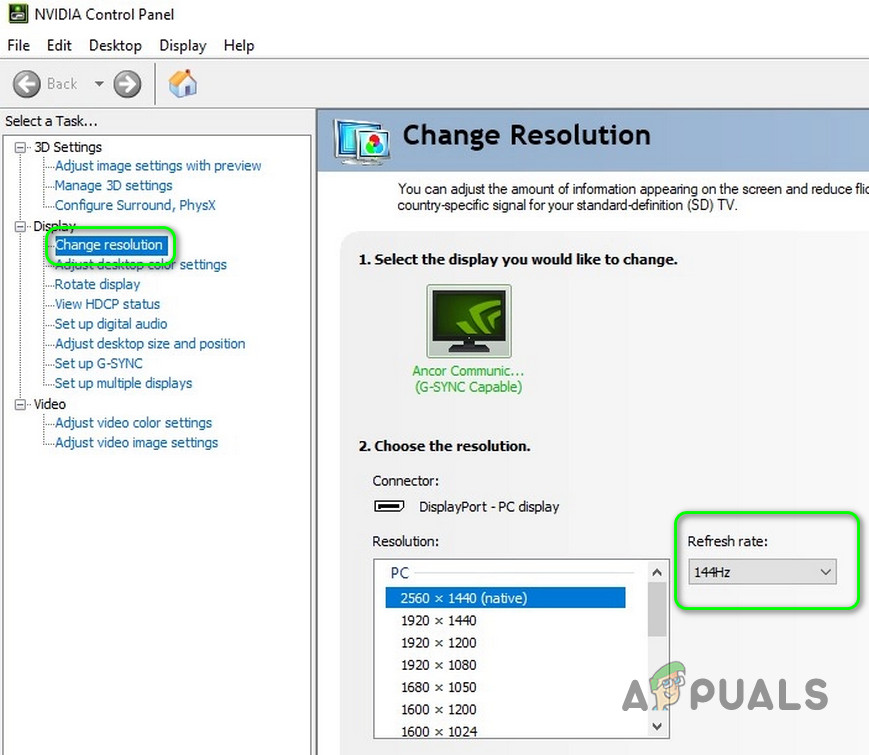869x755 pixels.
Task: Open View HDCP status
Action: (x=108, y=304)
